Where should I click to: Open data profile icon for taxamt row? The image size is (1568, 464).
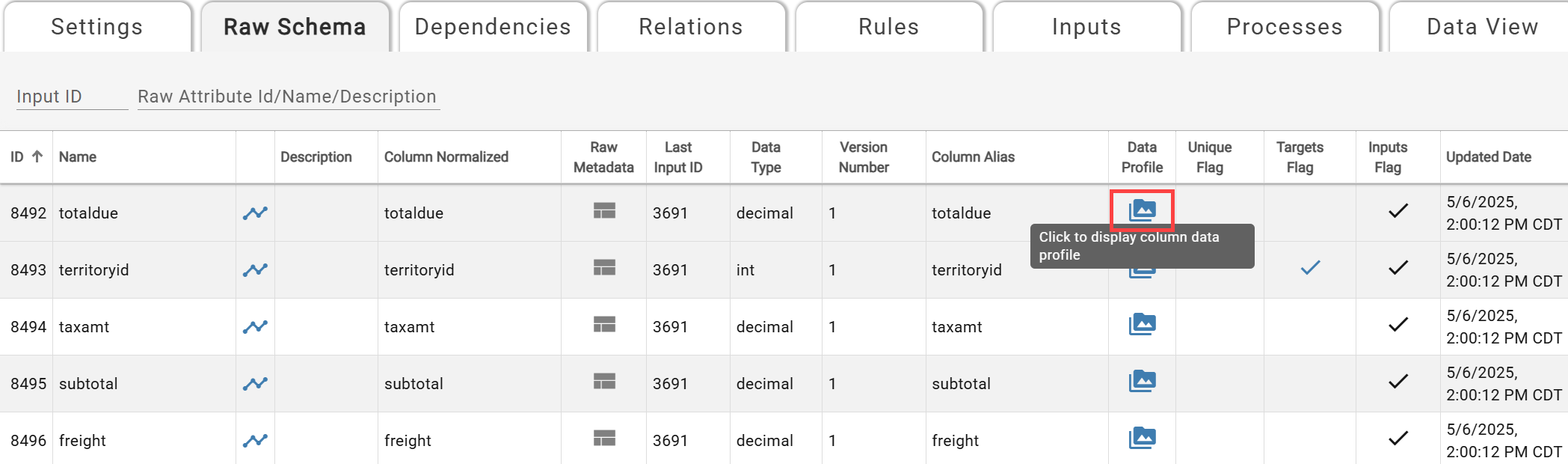[x=1142, y=324]
